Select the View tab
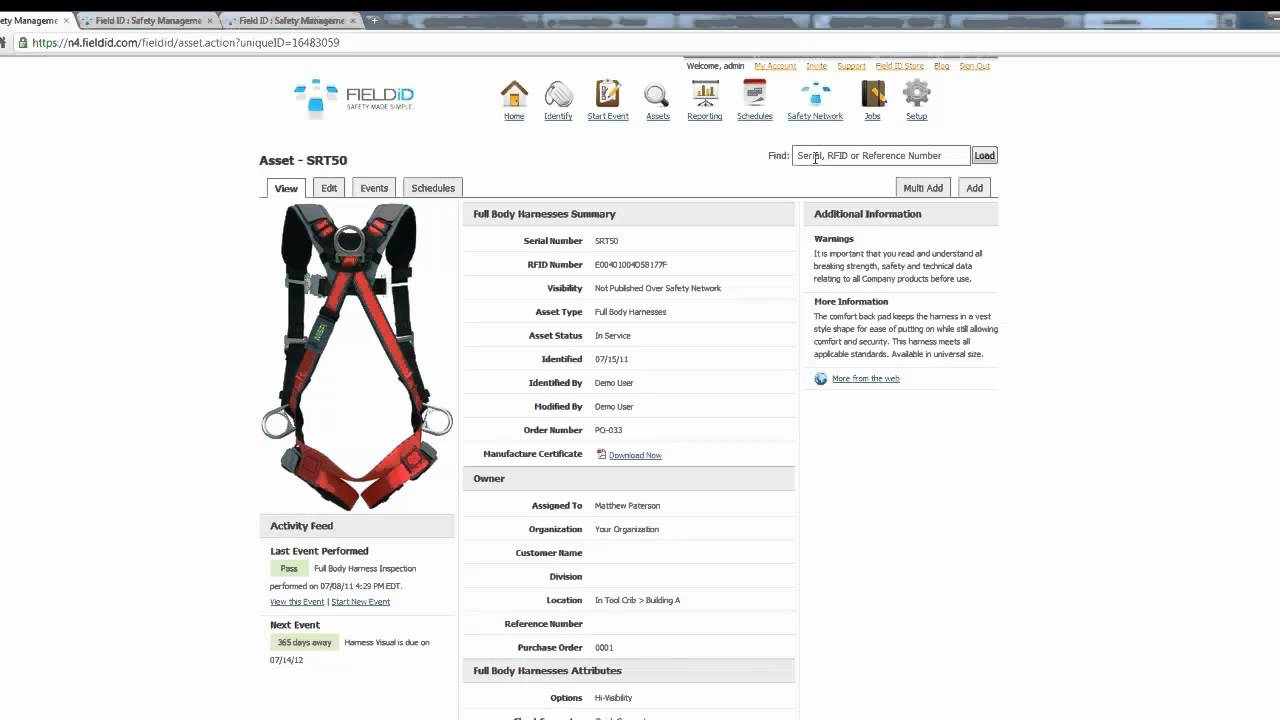 click(286, 188)
